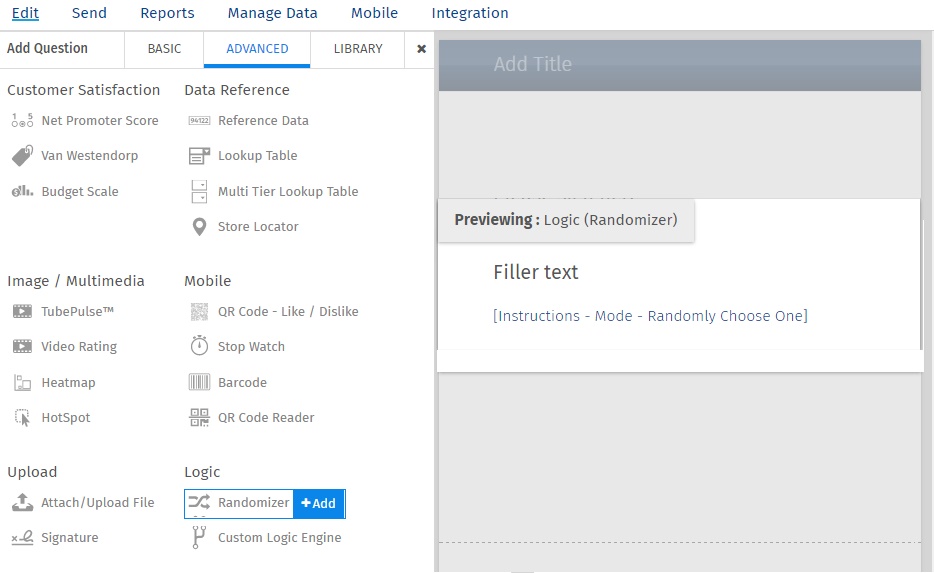
Task: Pick the Heatmap question icon
Action: [22, 383]
